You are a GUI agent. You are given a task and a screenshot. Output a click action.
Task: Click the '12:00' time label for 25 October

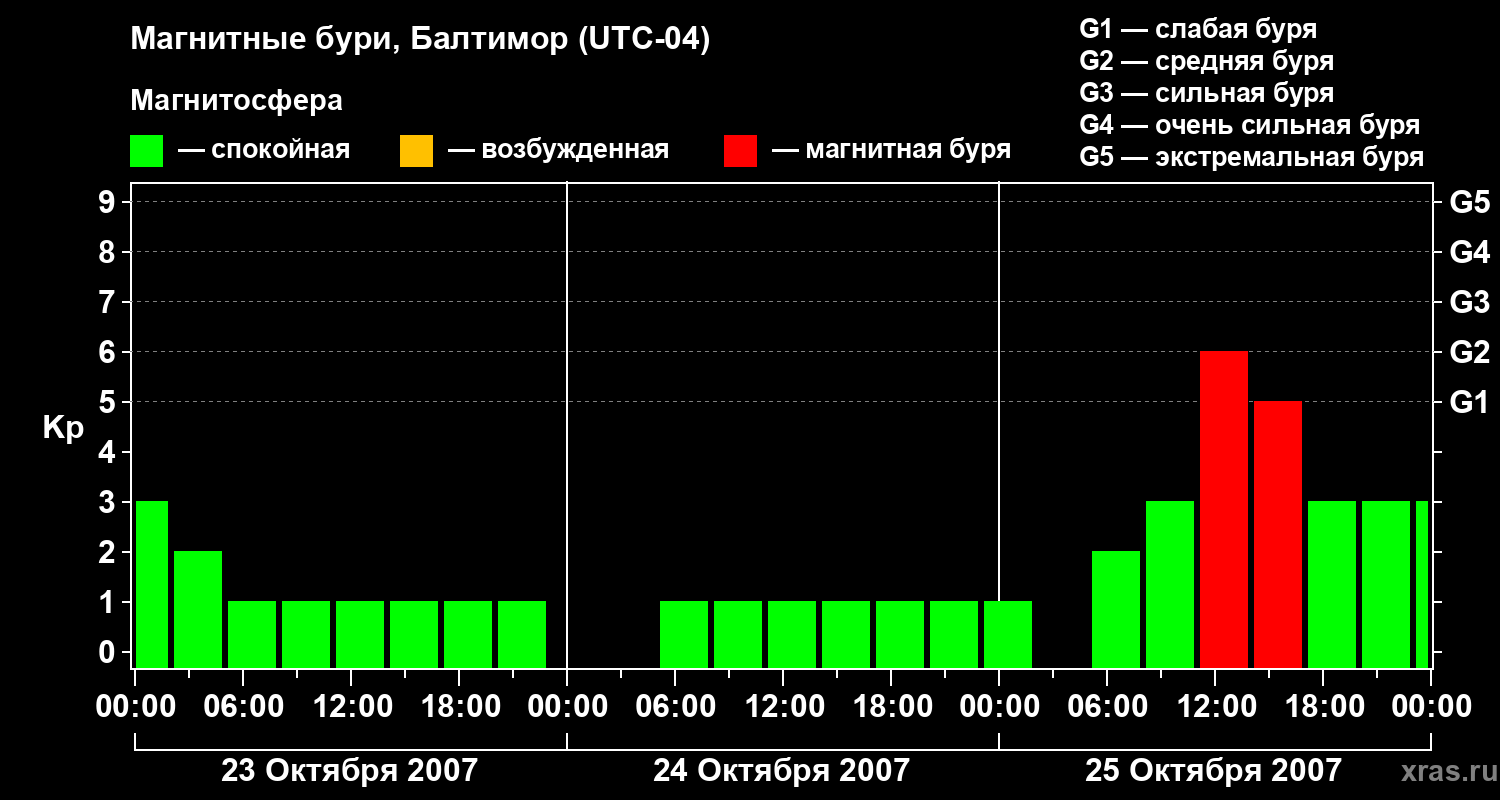click(x=1215, y=707)
